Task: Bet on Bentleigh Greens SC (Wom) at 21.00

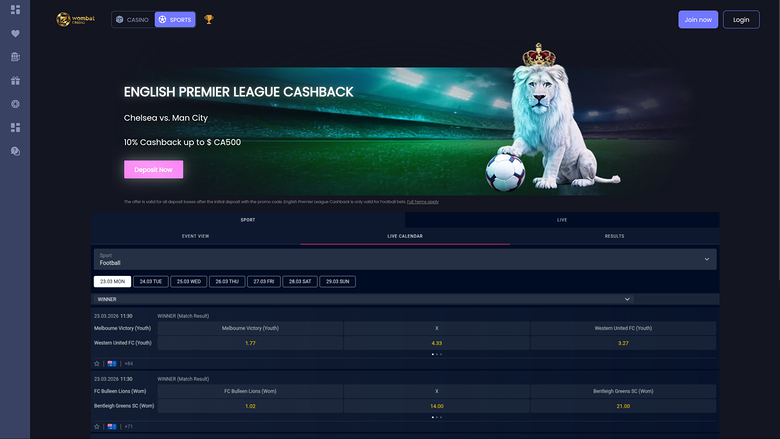Action: (623, 406)
